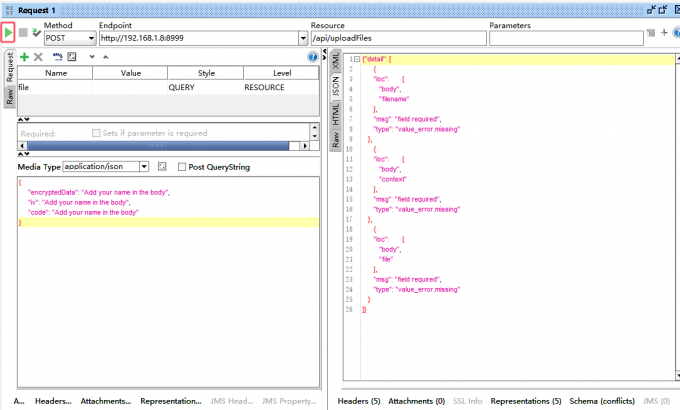Click the empty Parameters field

pos(566,38)
